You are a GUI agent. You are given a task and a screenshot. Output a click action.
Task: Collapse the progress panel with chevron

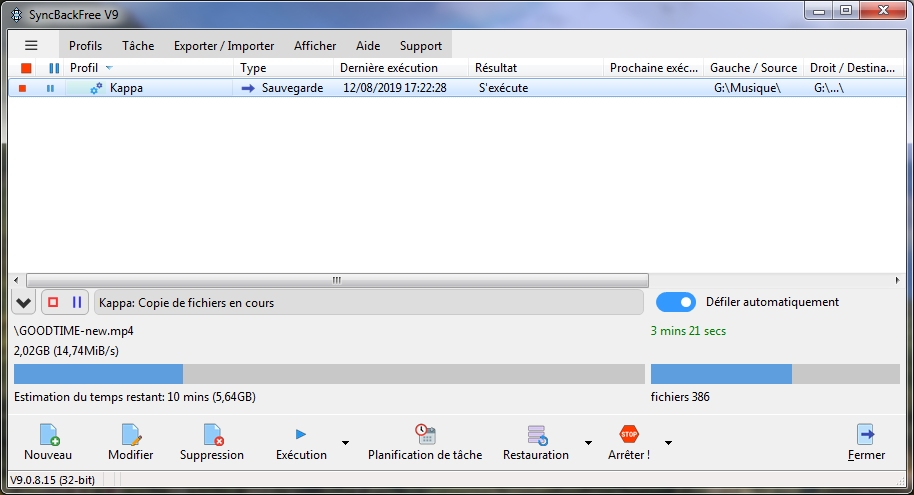tap(23, 303)
